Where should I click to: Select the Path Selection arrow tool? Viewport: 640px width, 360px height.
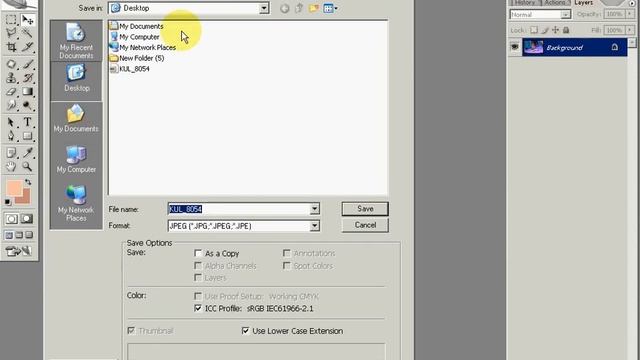[11, 122]
